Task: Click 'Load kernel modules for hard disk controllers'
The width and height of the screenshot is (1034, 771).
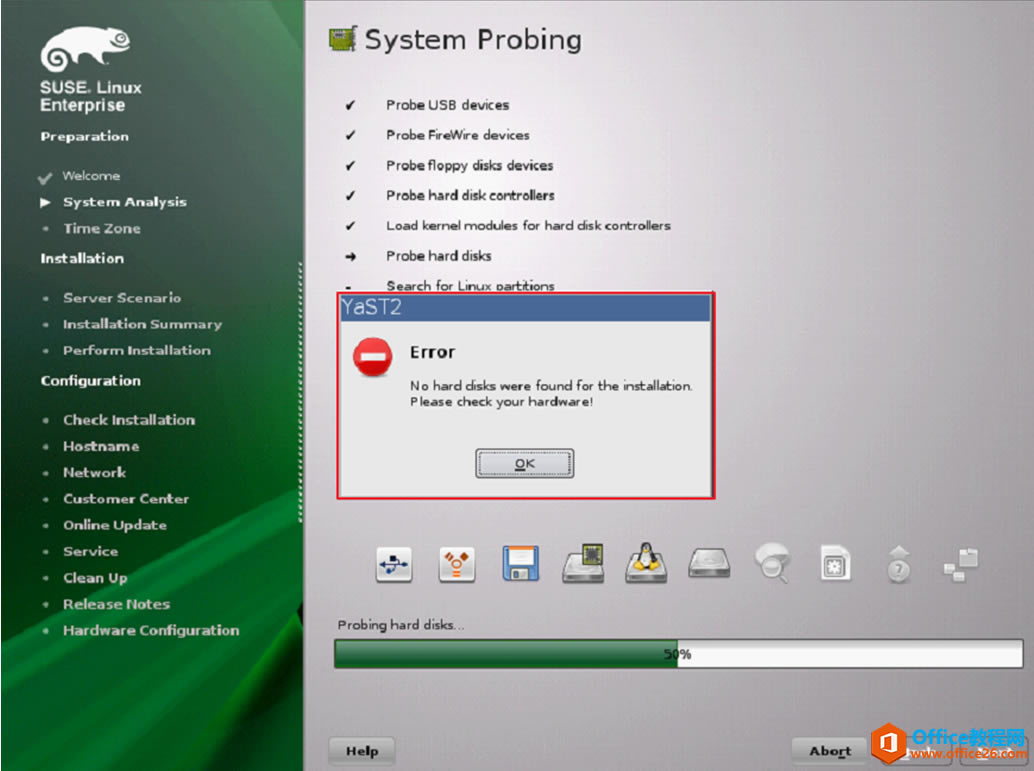Action: coord(528,226)
